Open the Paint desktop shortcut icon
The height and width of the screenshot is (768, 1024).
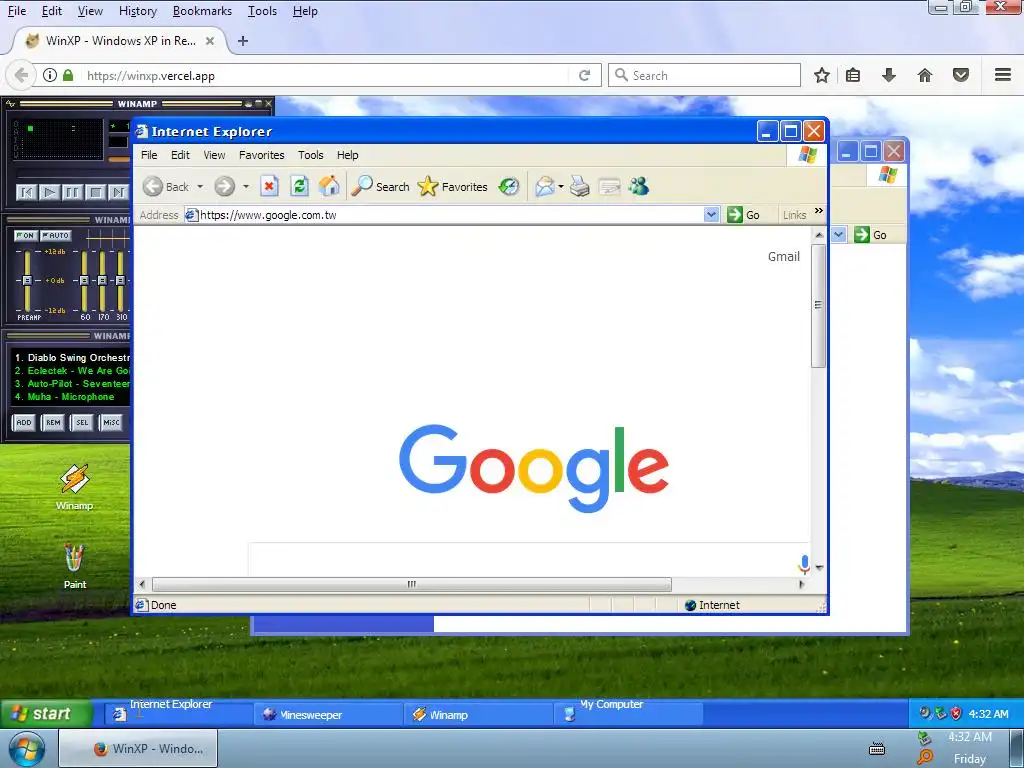[74, 566]
